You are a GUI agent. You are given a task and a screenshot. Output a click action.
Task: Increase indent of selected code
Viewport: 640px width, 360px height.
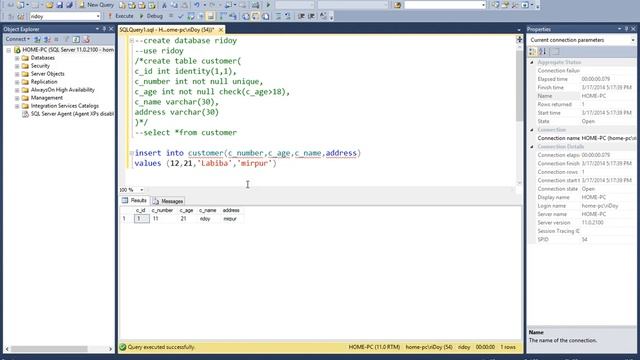pos(311,16)
